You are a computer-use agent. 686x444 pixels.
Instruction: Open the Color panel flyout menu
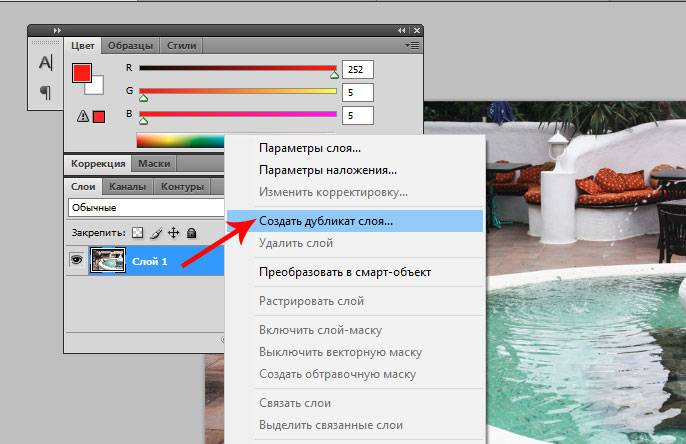click(412, 45)
